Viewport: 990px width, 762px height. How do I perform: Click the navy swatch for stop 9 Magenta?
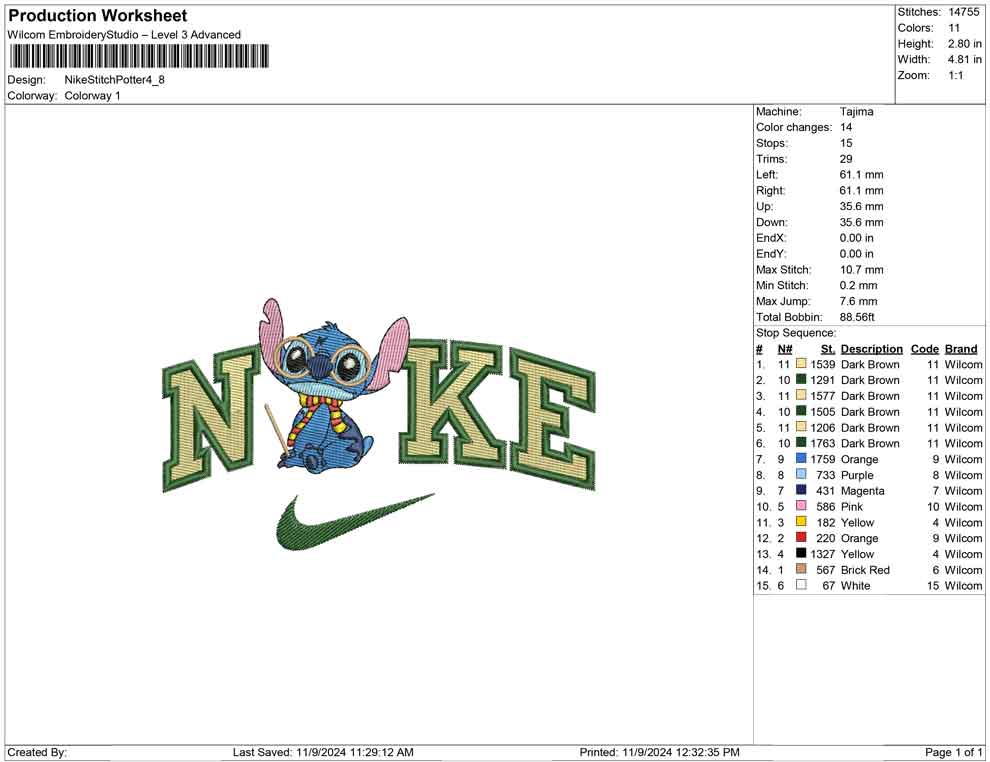[801, 490]
